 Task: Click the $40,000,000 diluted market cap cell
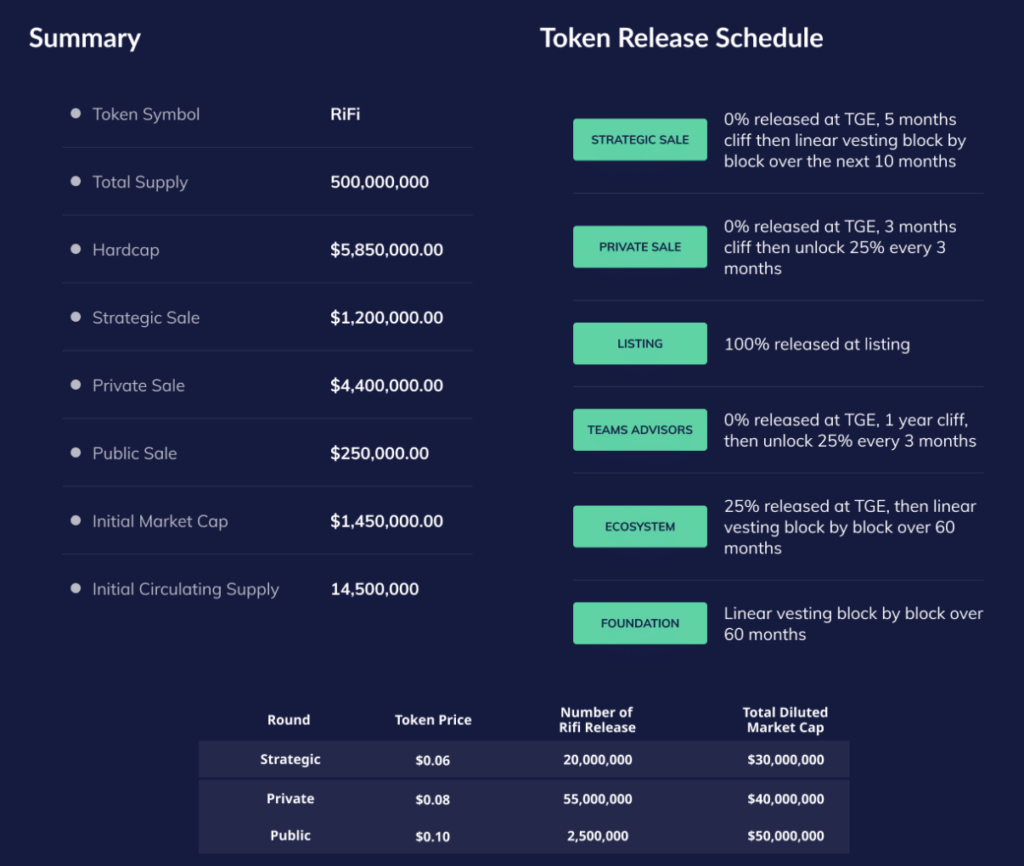tap(786, 799)
